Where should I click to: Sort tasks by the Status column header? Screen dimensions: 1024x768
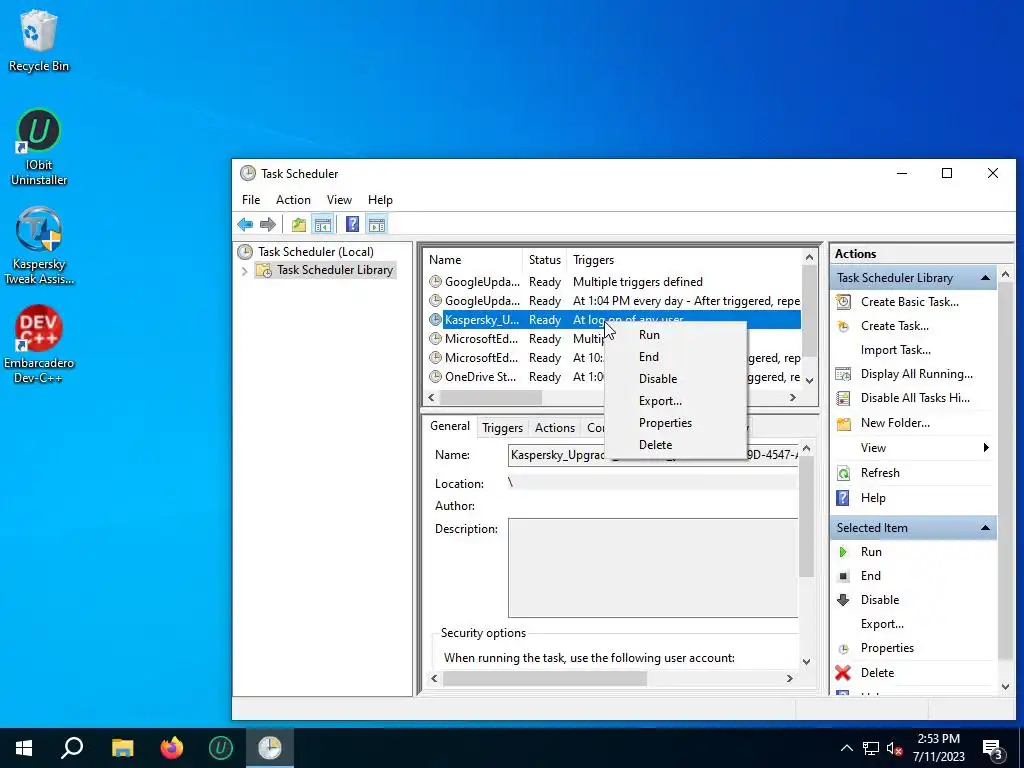(545, 260)
